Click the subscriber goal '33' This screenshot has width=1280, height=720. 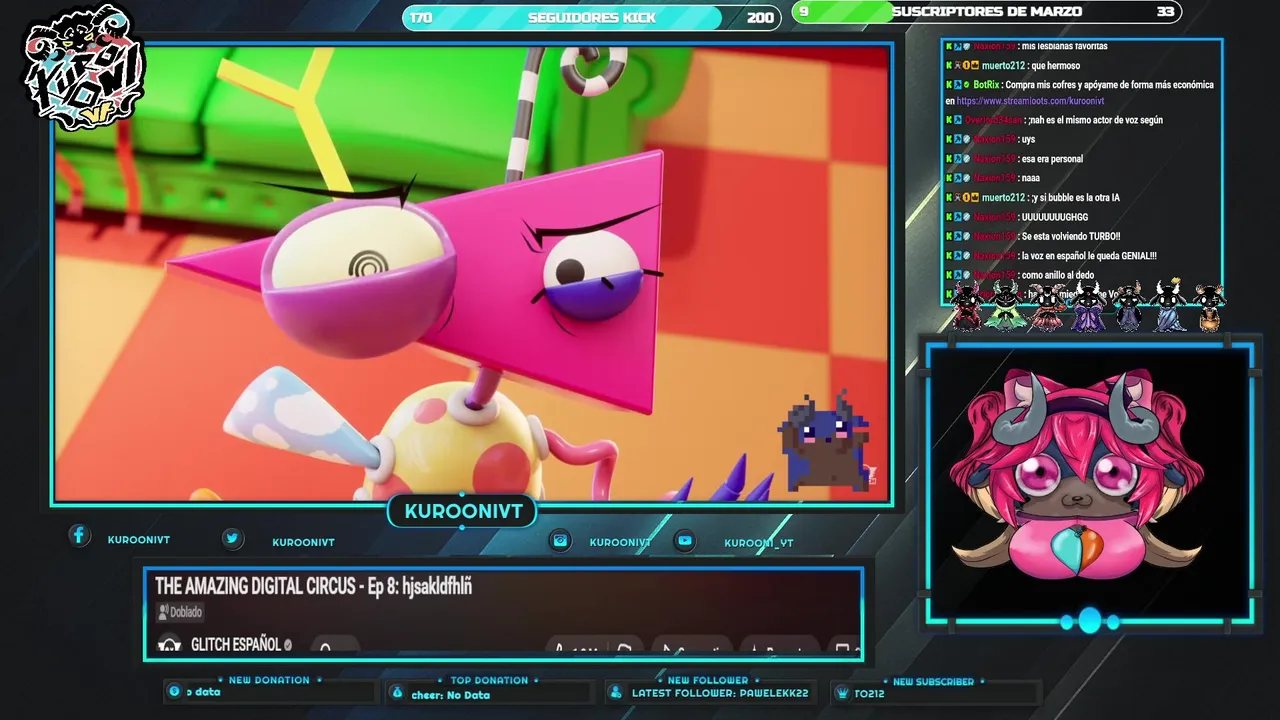[1165, 12]
